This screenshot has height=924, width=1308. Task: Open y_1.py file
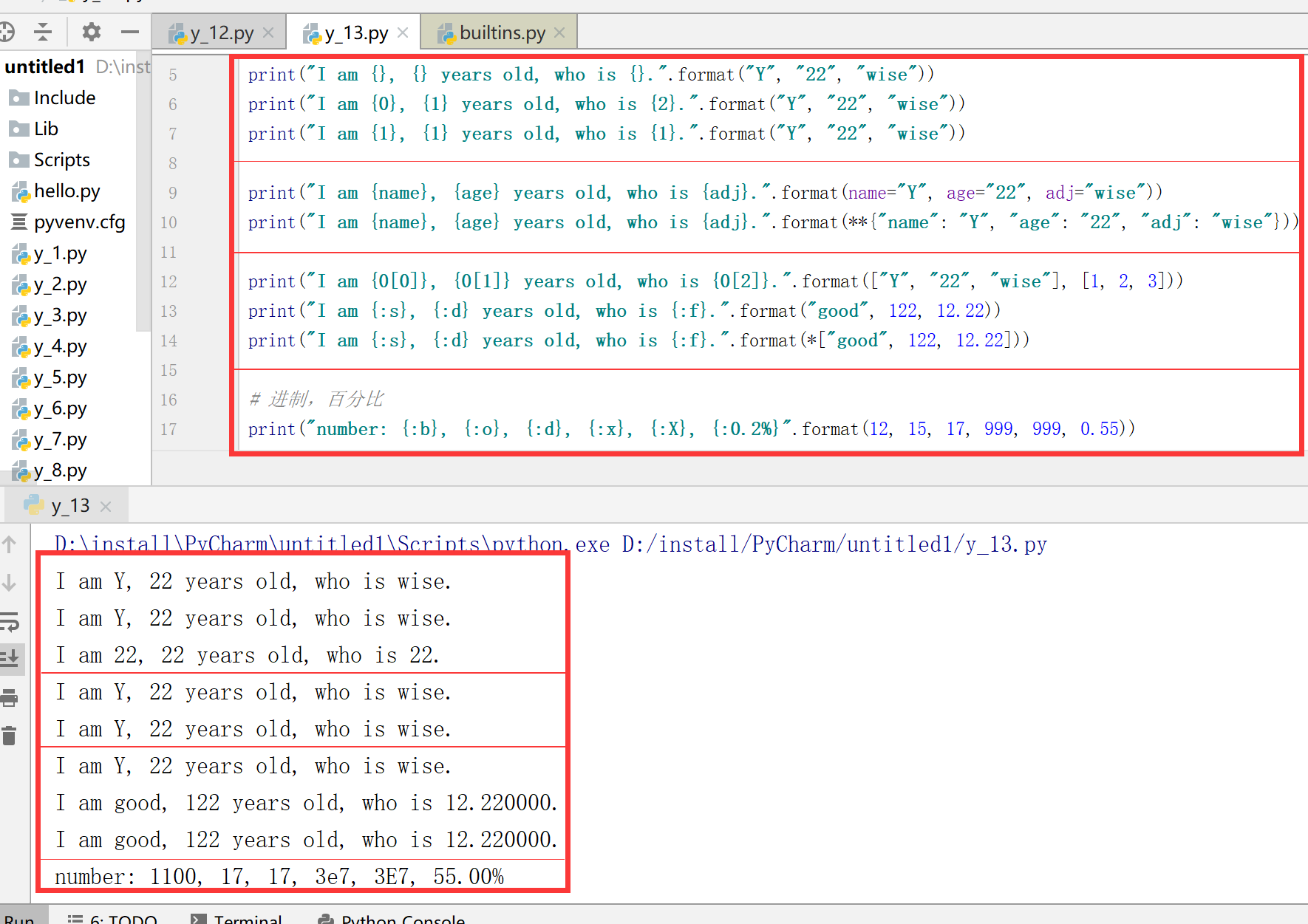coord(50,253)
